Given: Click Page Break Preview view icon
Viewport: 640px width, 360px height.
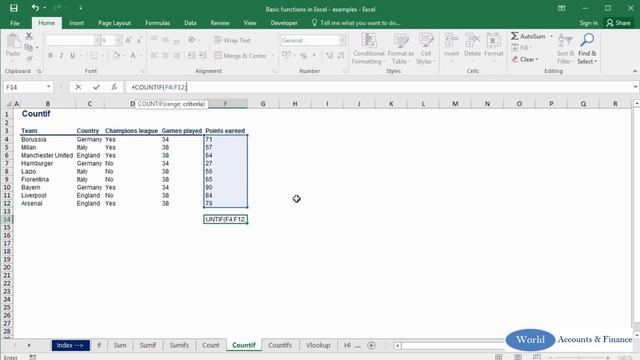Looking at the screenshot, I should (537, 357).
